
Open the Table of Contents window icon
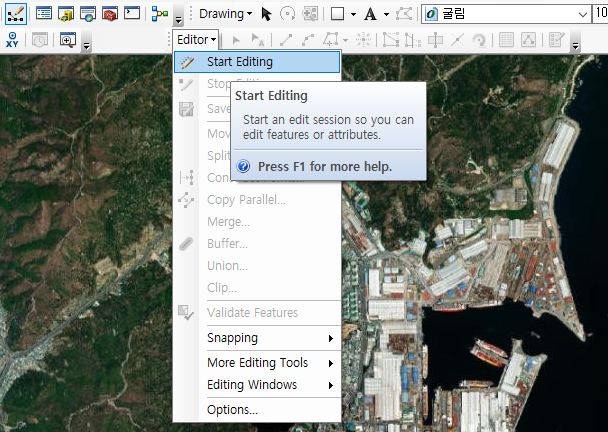click(43, 14)
